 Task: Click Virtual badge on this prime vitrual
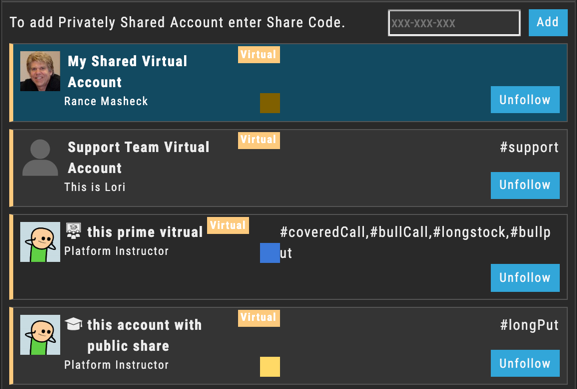pyautogui.click(x=228, y=225)
